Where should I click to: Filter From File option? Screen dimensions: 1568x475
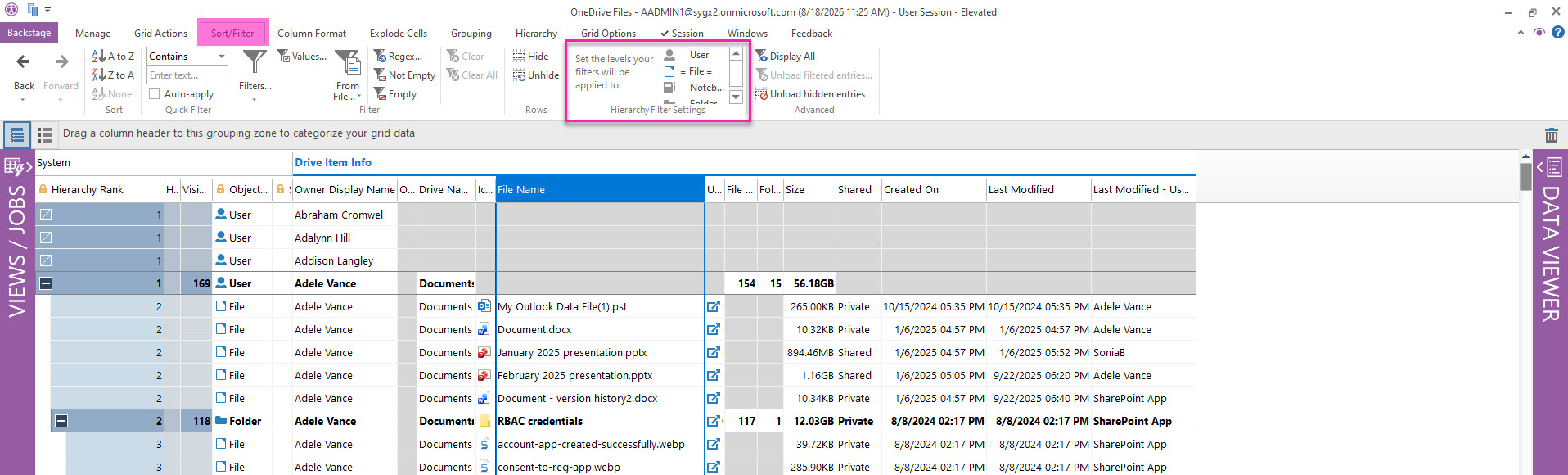click(348, 74)
